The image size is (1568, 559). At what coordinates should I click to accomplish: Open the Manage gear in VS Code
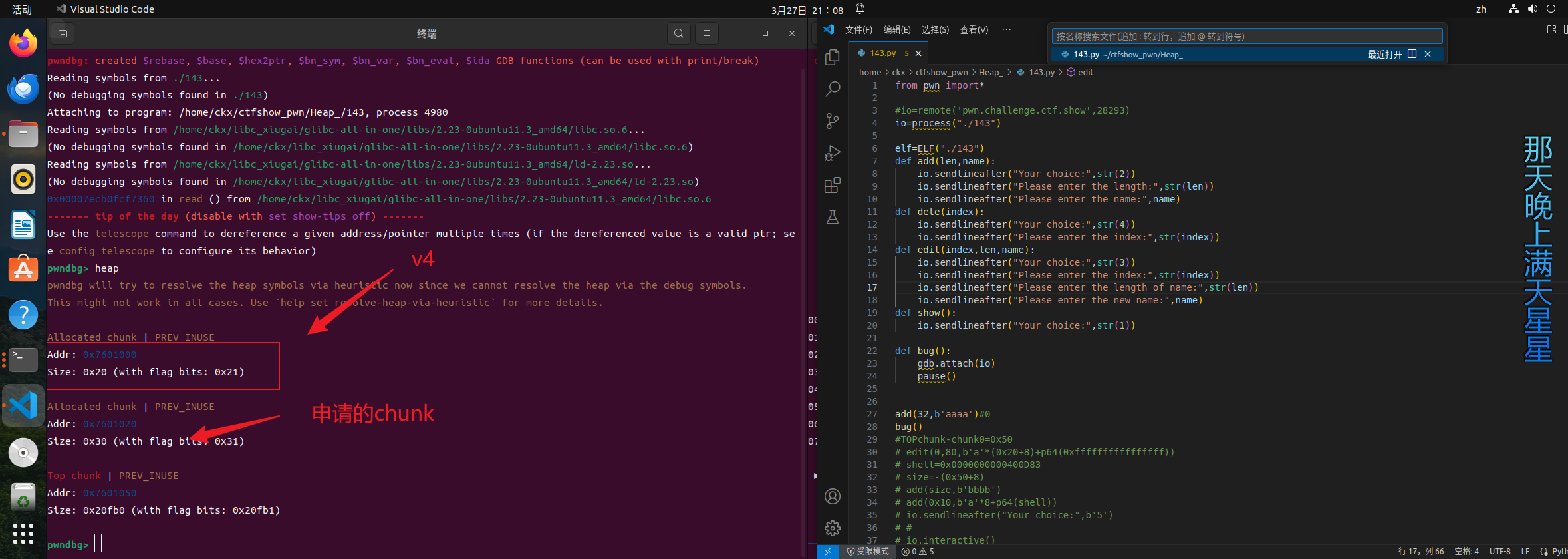[833, 528]
